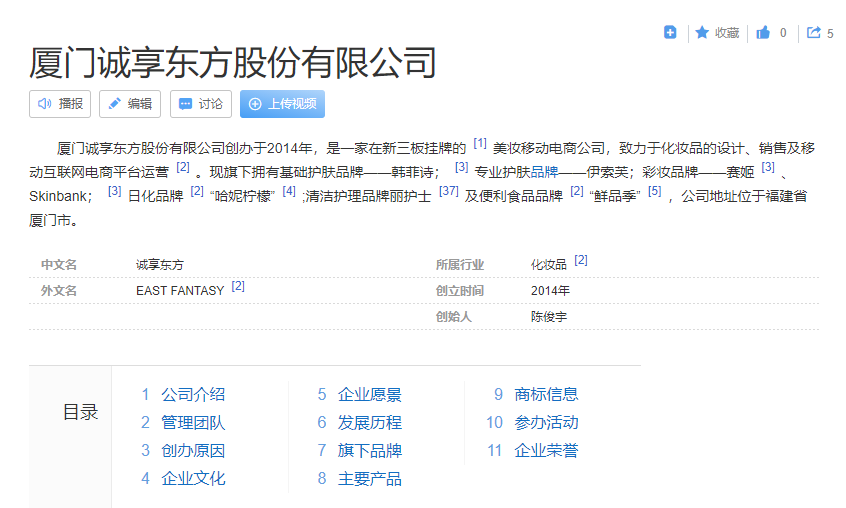This screenshot has width=846, height=508.
Task: Click the 所属行业 field label
Action: [460, 265]
